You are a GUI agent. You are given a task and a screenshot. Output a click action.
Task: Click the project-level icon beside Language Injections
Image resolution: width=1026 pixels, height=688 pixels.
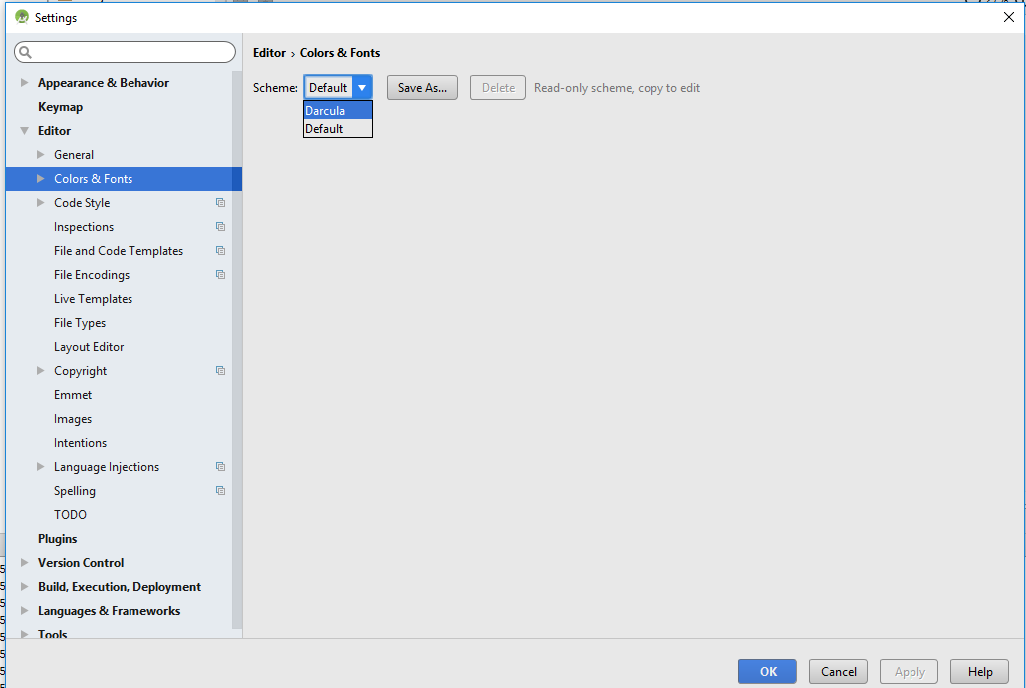tap(221, 467)
